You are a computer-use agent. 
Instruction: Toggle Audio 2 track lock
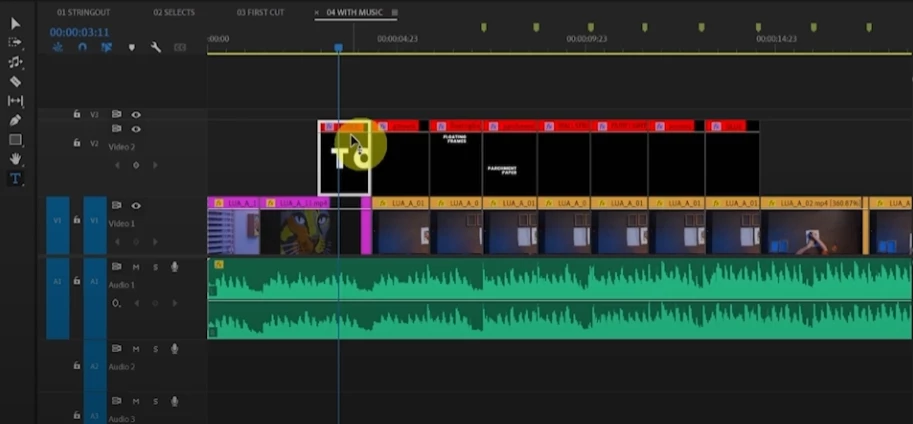76,366
